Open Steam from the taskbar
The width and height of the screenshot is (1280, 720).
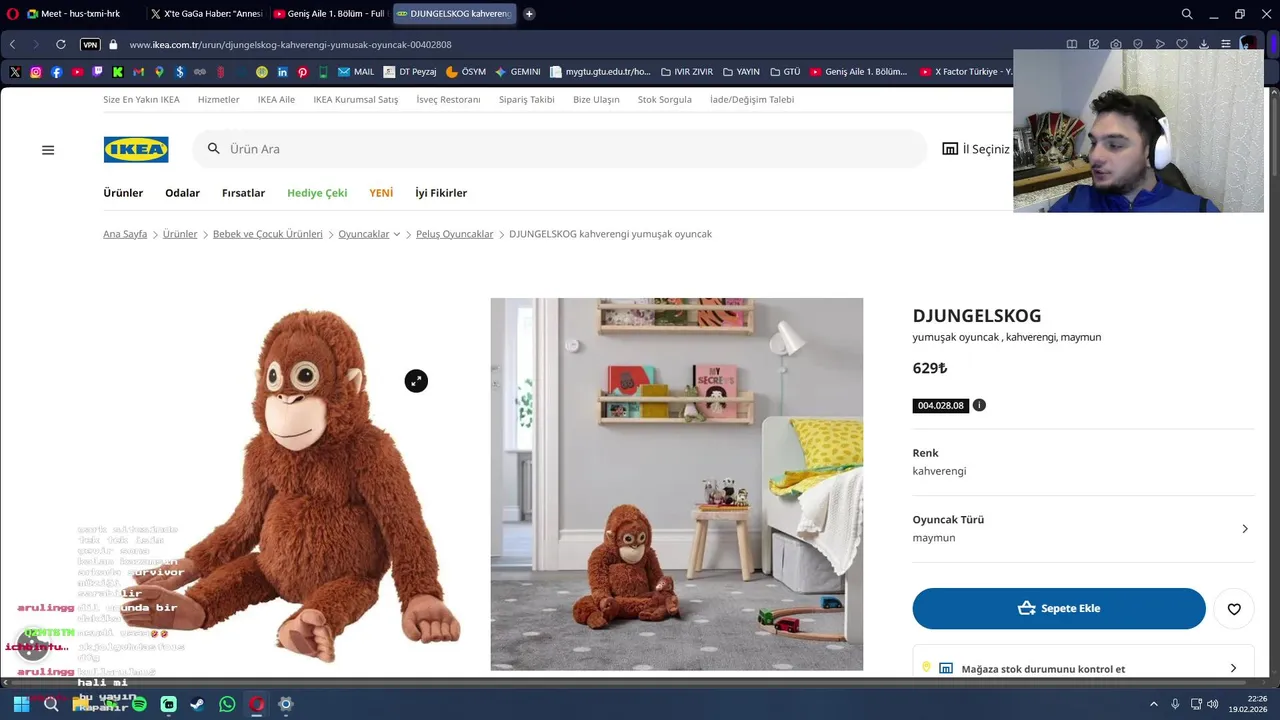pyautogui.click(x=197, y=704)
